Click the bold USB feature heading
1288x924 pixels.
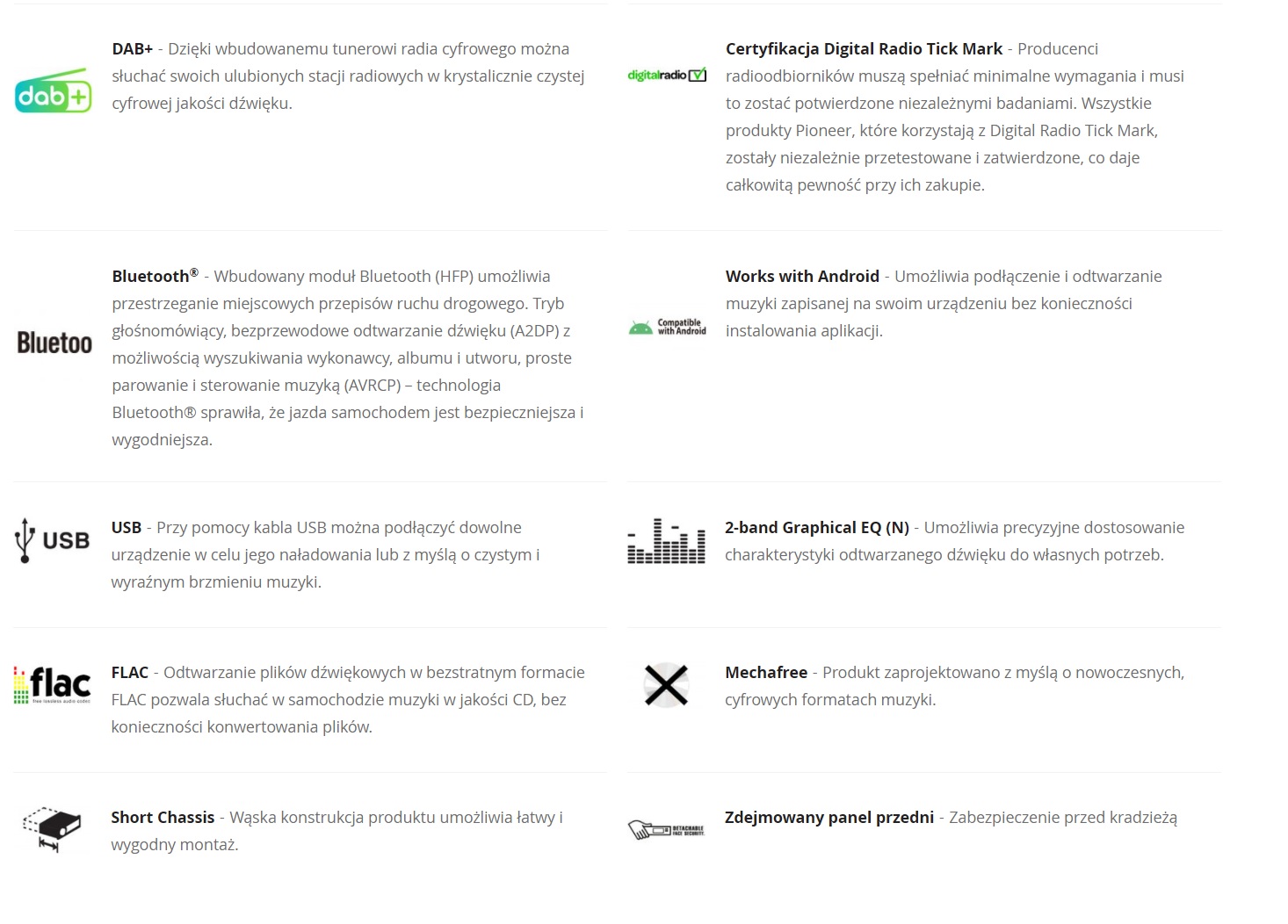127,528
